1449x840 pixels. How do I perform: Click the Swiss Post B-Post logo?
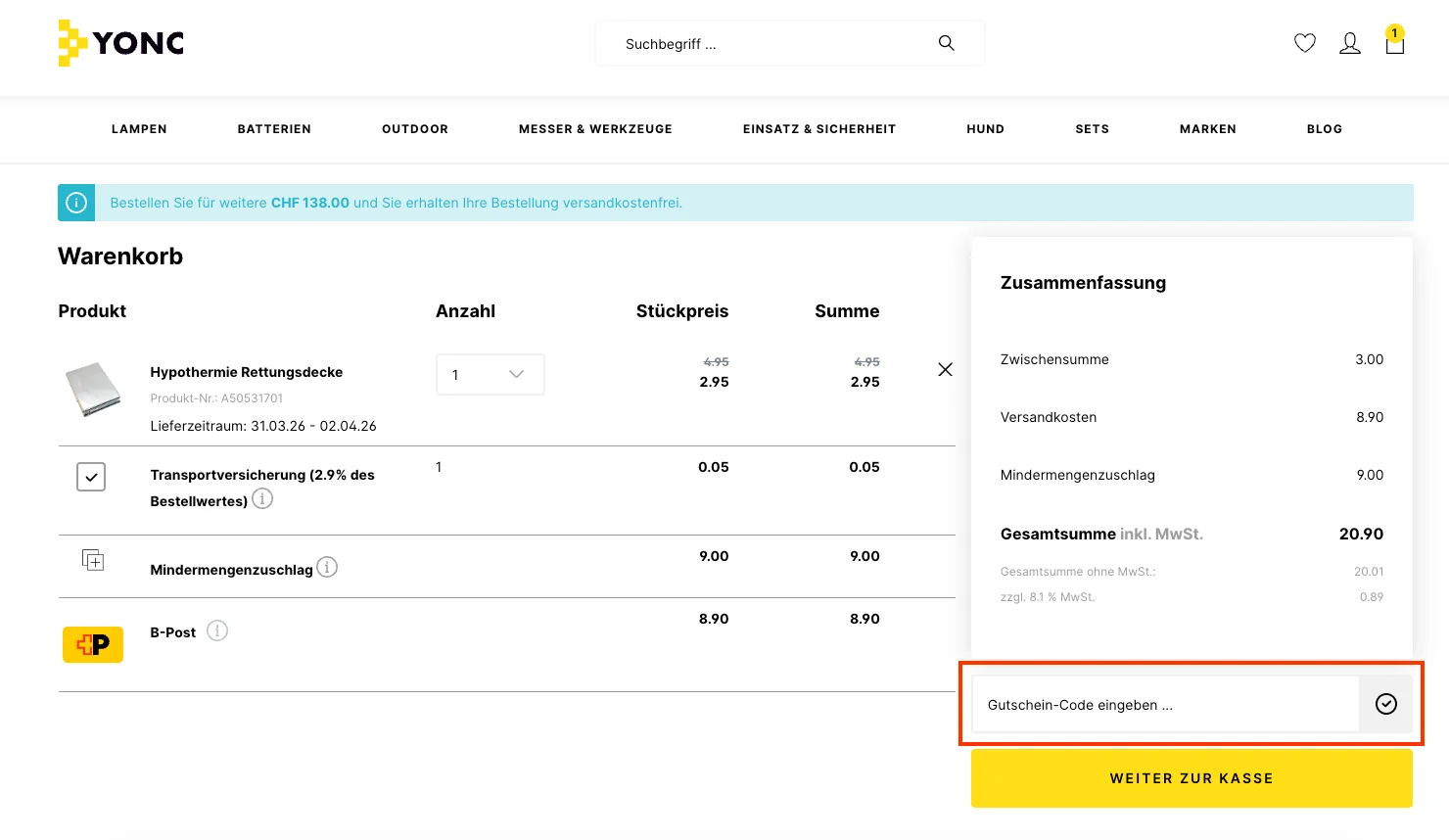tap(92, 644)
